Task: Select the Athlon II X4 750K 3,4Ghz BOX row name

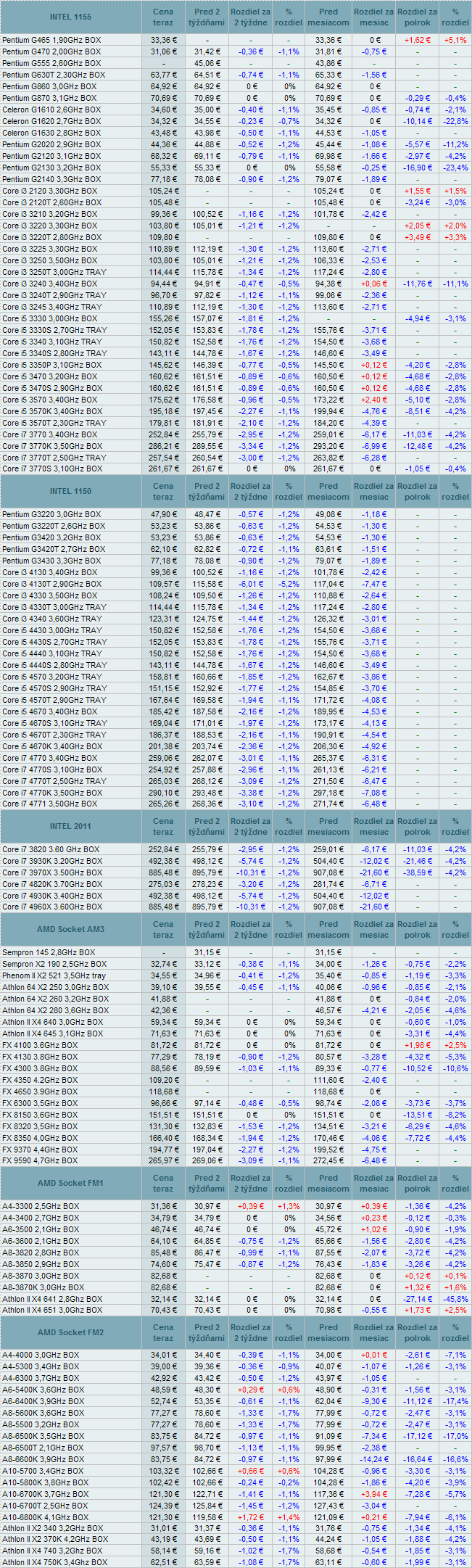Action: pos(54,1562)
